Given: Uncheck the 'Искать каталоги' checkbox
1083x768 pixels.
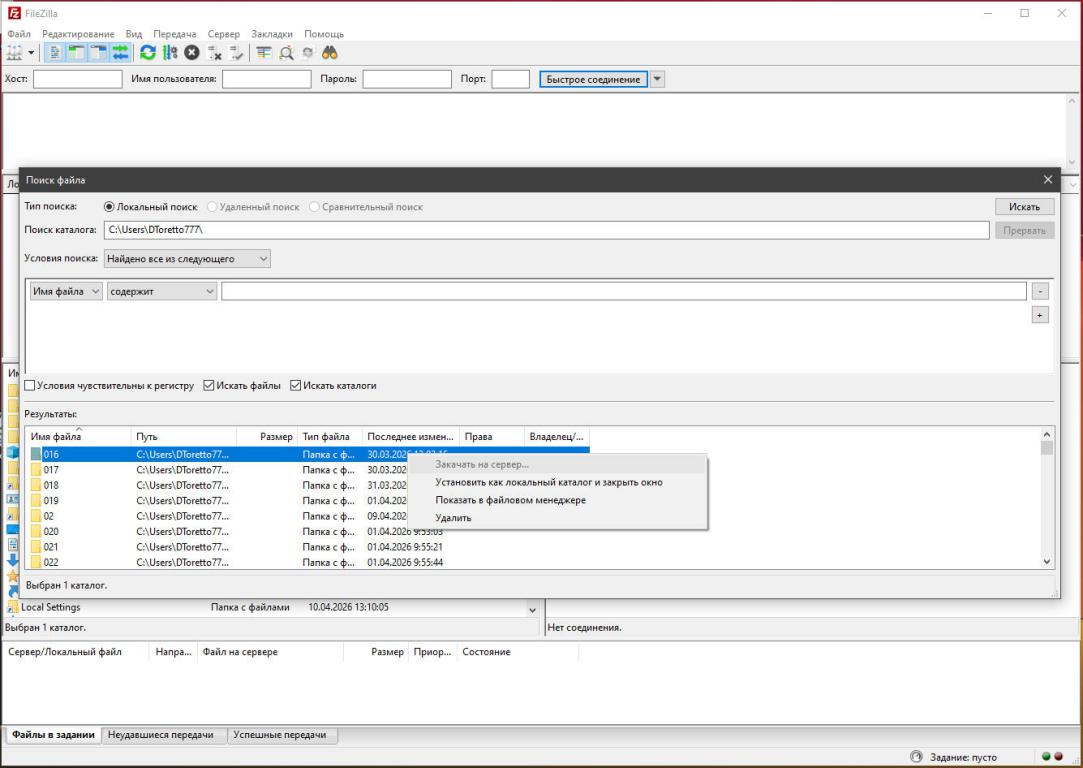Looking at the screenshot, I should [296, 386].
